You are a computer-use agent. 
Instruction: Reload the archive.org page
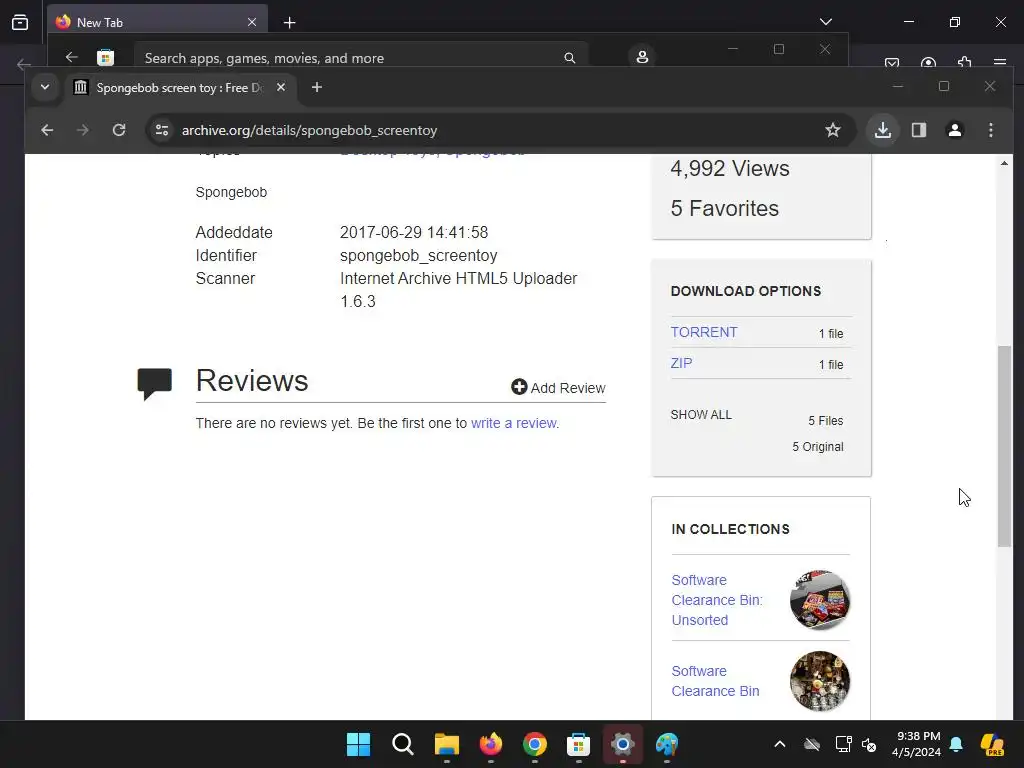119,130
